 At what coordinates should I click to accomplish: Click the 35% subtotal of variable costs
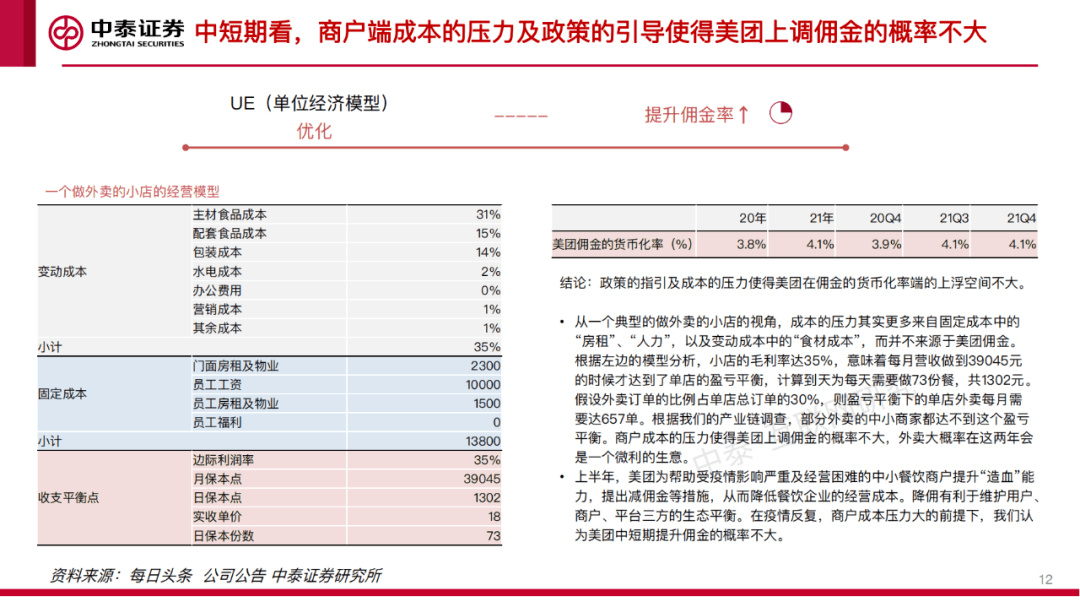pos(487,347)
